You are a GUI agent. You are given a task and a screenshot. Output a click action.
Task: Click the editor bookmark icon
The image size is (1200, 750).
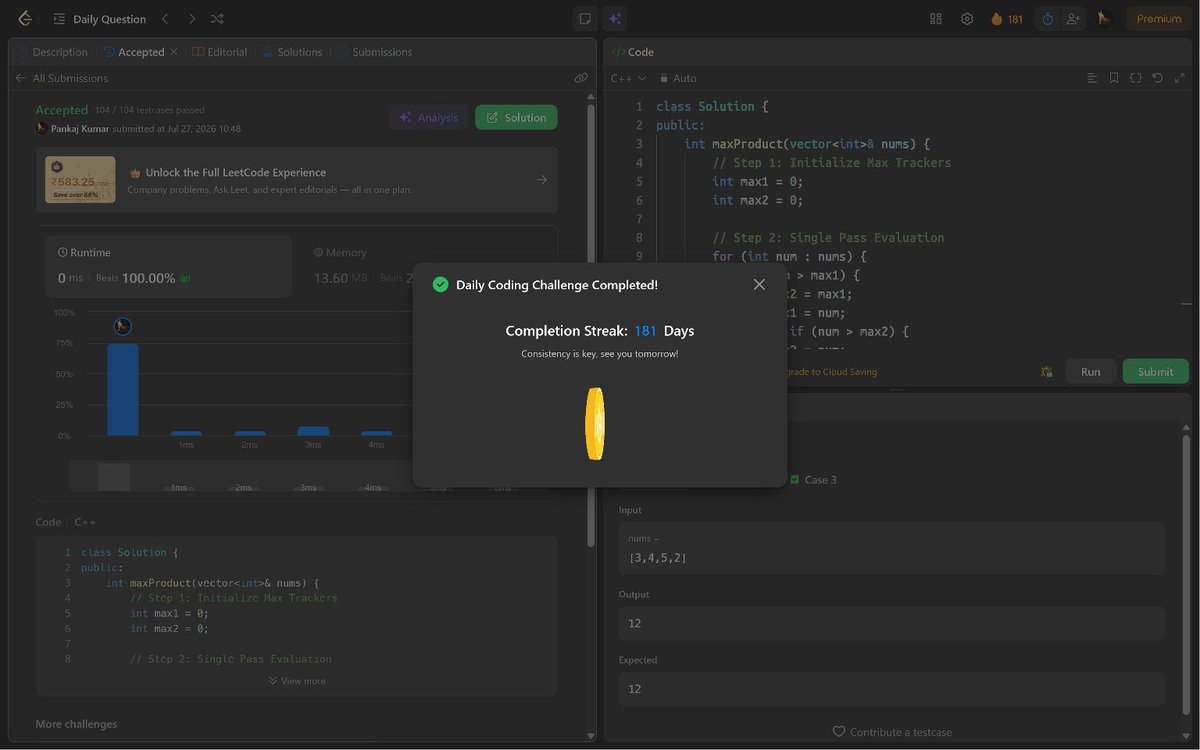(1114, 78)
